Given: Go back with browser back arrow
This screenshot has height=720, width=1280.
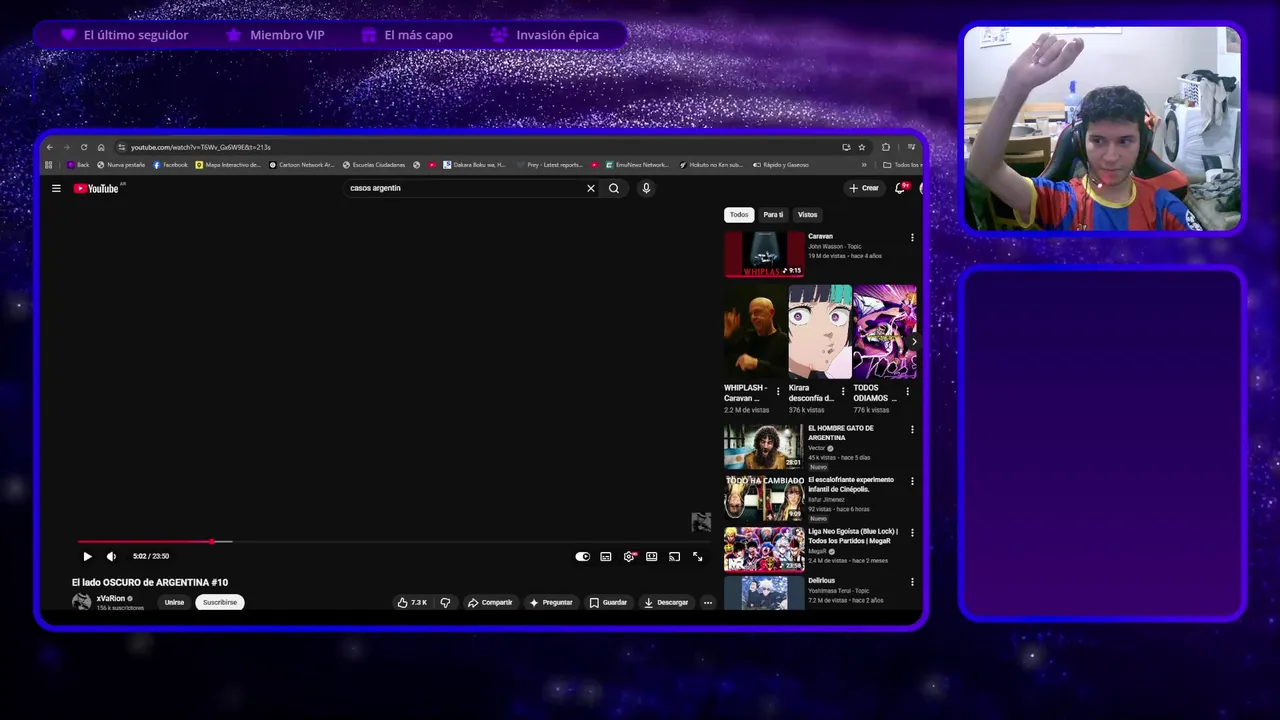Looking at the screenshot, I should tap(49, 147).
